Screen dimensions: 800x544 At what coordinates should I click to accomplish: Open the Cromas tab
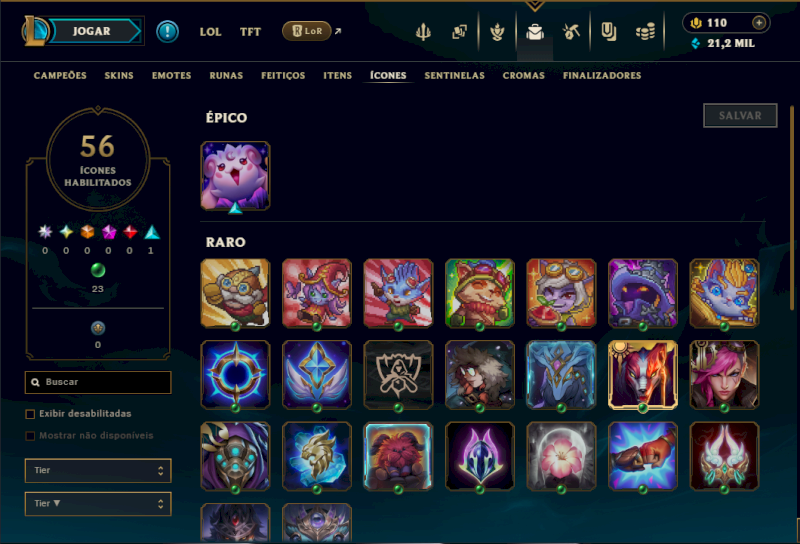click(x=523, y=76)
